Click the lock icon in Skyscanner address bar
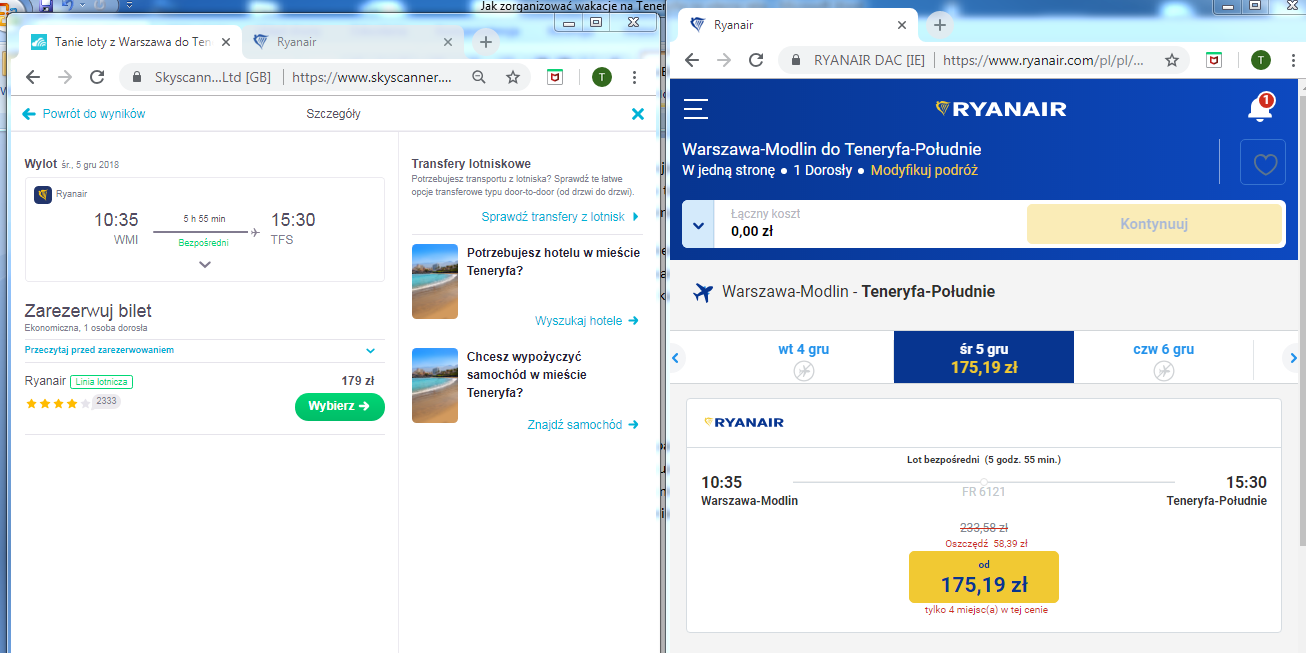 point(137,77)
